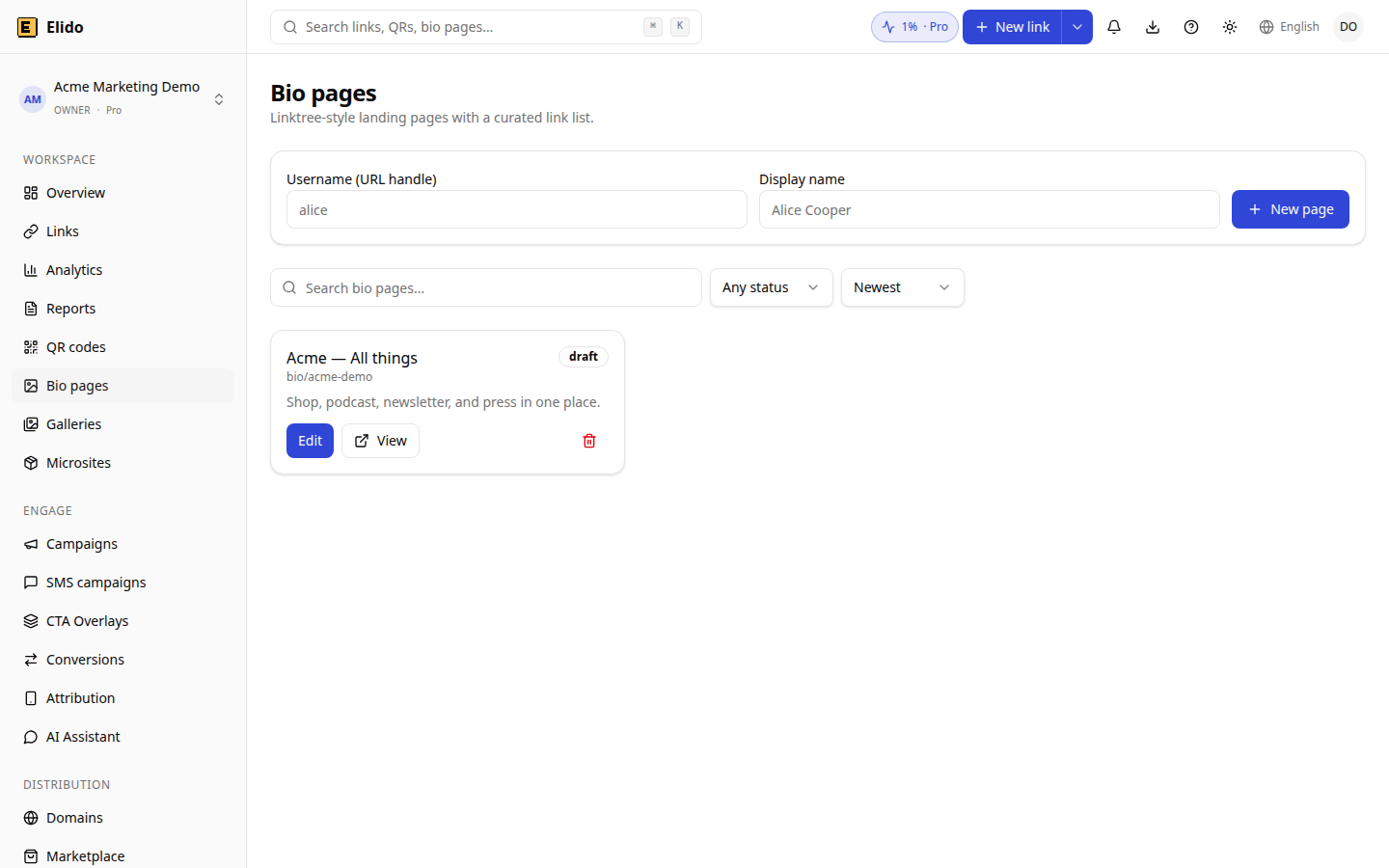Open Analytics page
Viewport: 1389px width, 868px height.
(x=123, y=270)
